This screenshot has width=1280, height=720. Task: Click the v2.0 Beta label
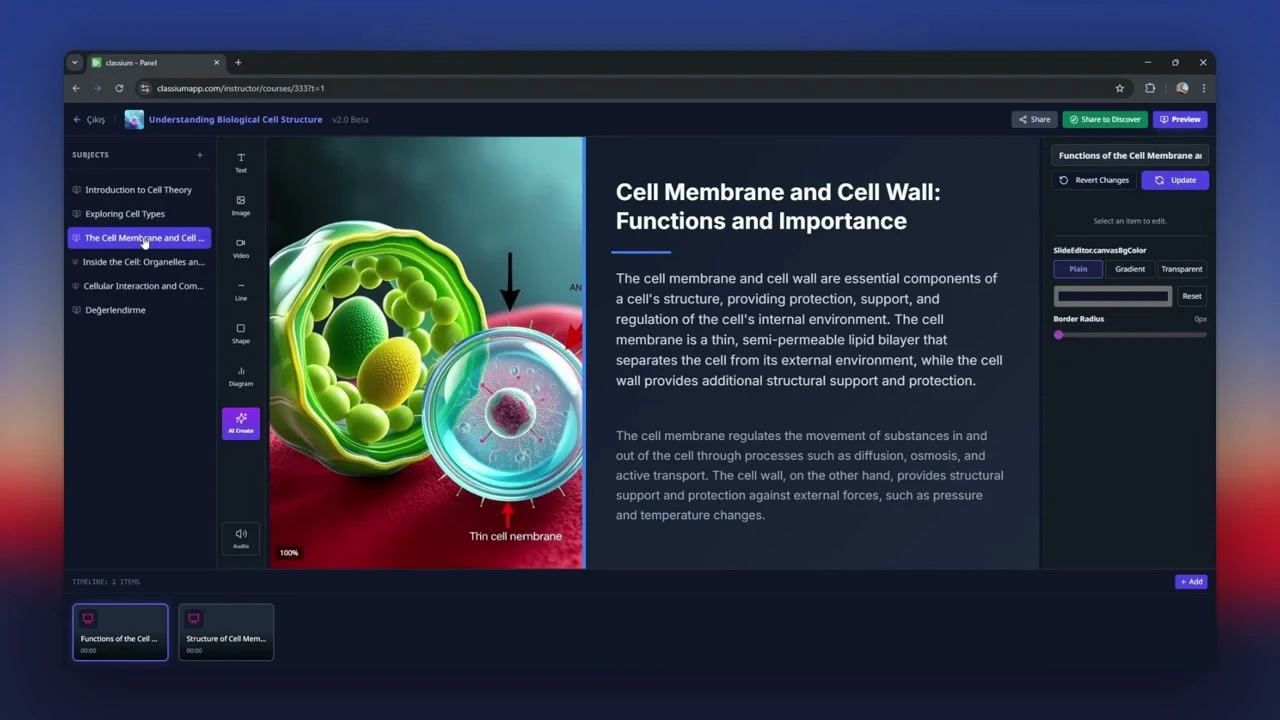pos(350,119)
